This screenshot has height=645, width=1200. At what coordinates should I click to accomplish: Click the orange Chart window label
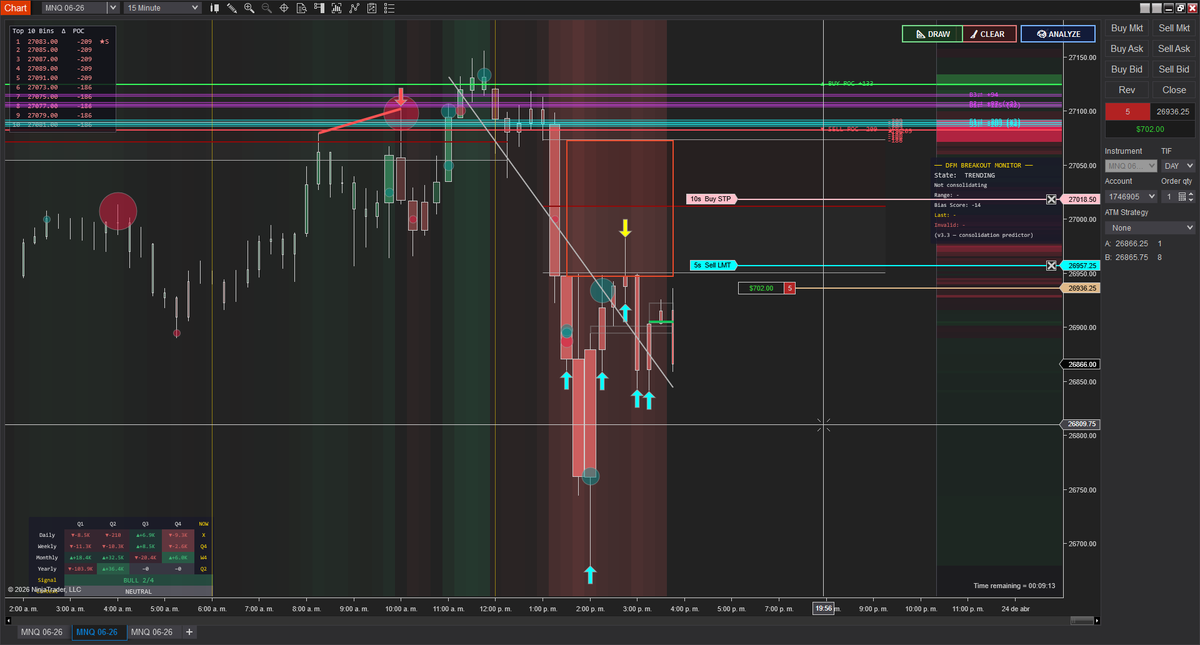(x=16, y=8)
